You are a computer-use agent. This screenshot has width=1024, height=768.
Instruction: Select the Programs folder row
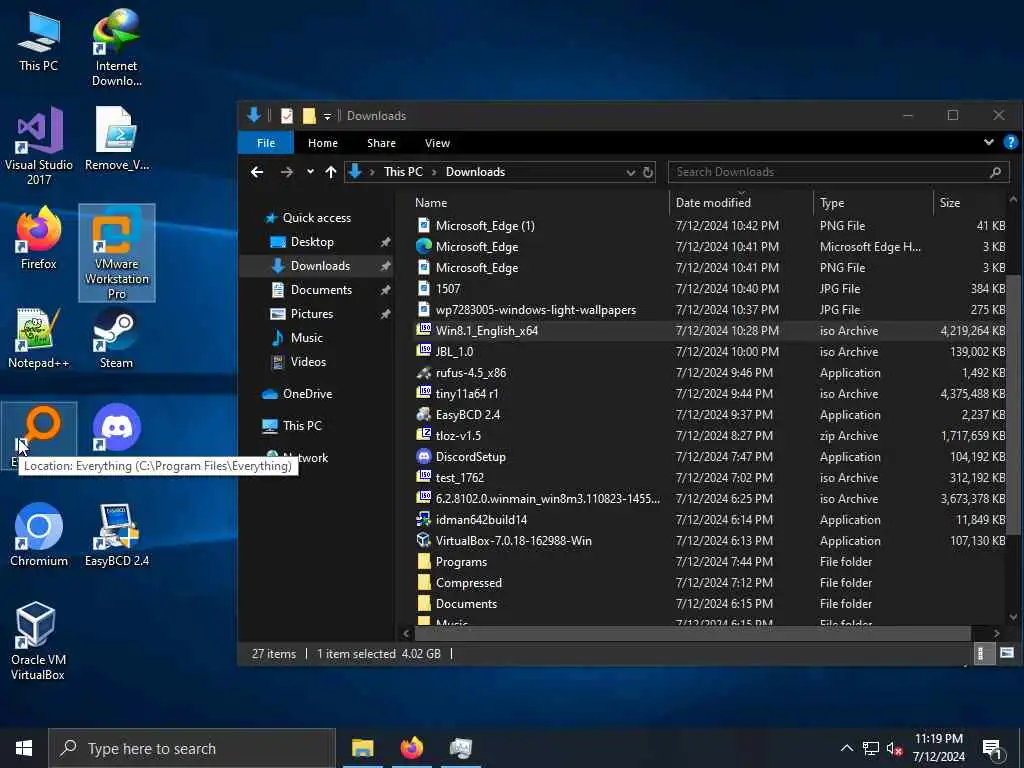710,562
